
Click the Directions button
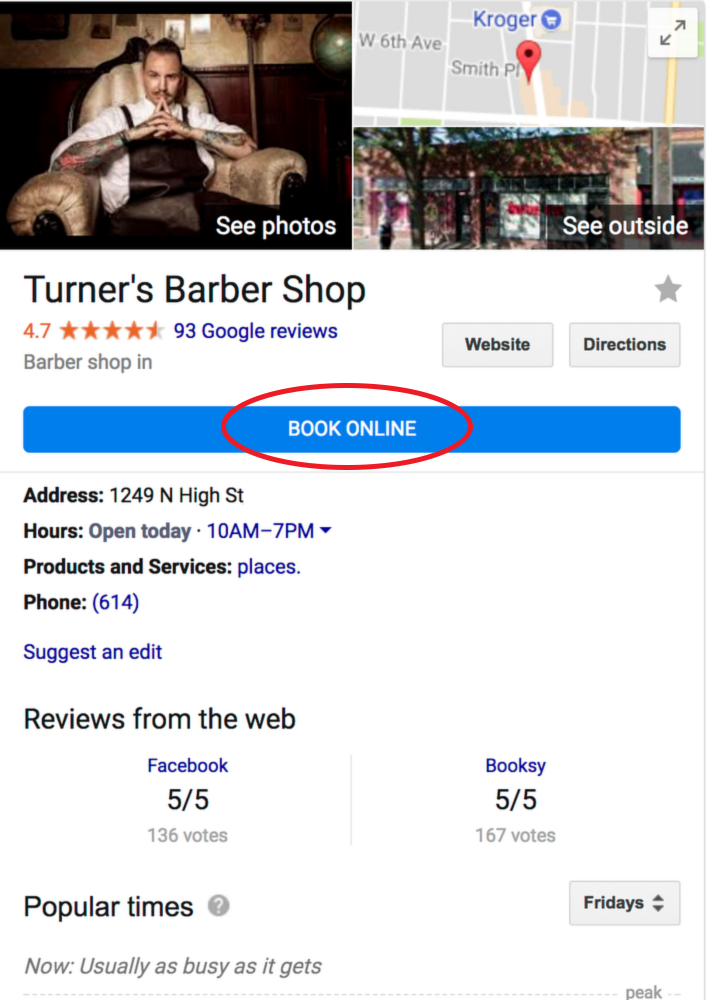click(x=624, y=344)
